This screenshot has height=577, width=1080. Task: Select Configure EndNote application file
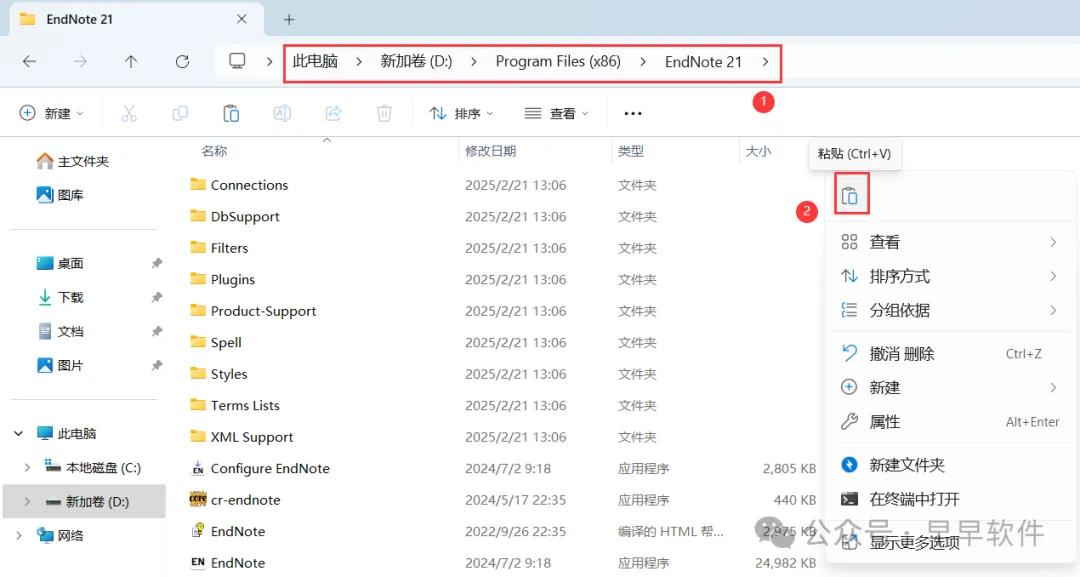click(x=270, y=468)
